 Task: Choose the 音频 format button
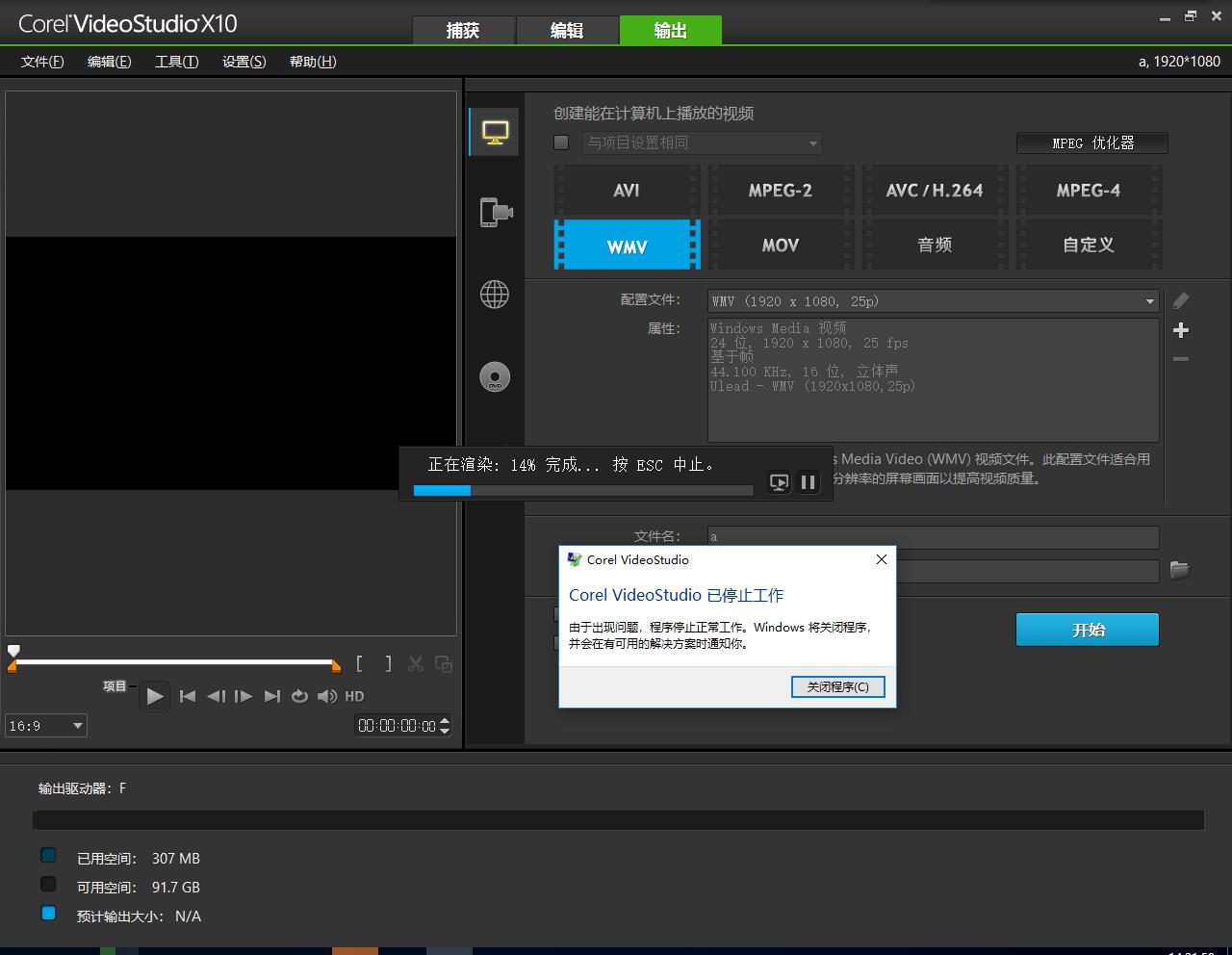tap(935, 245)
